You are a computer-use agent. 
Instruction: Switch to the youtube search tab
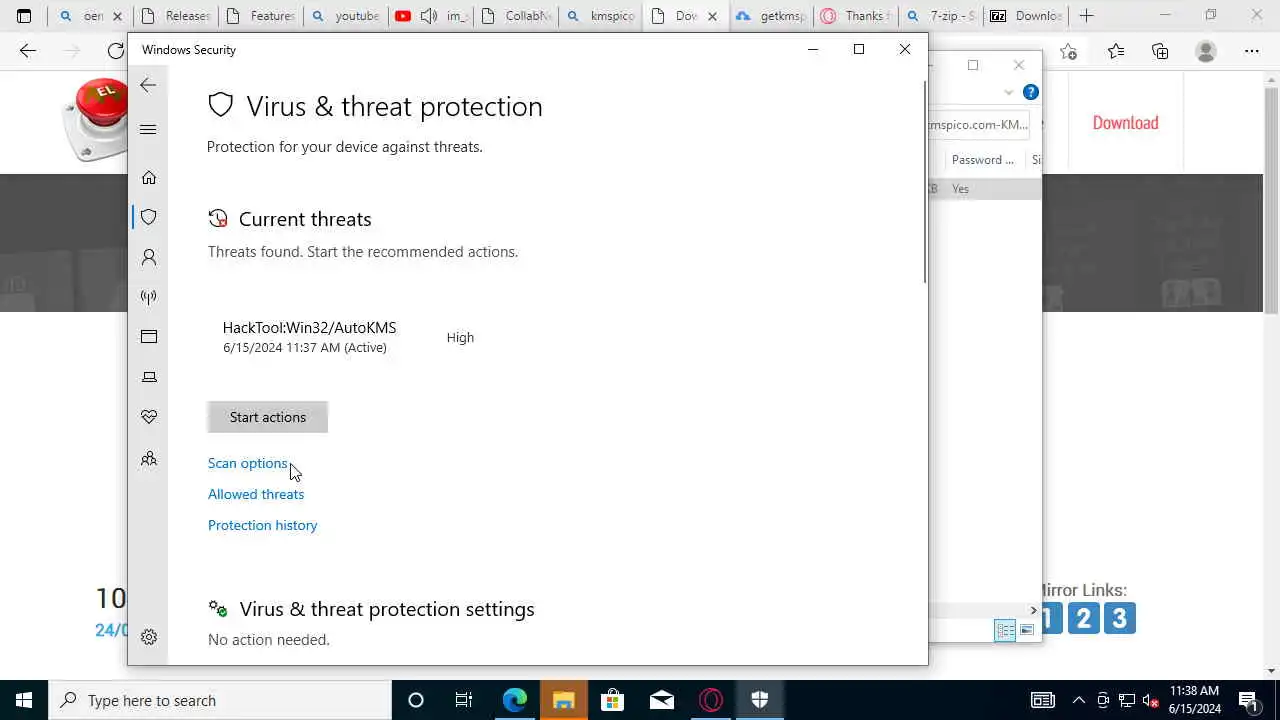[x=346, y=16]
